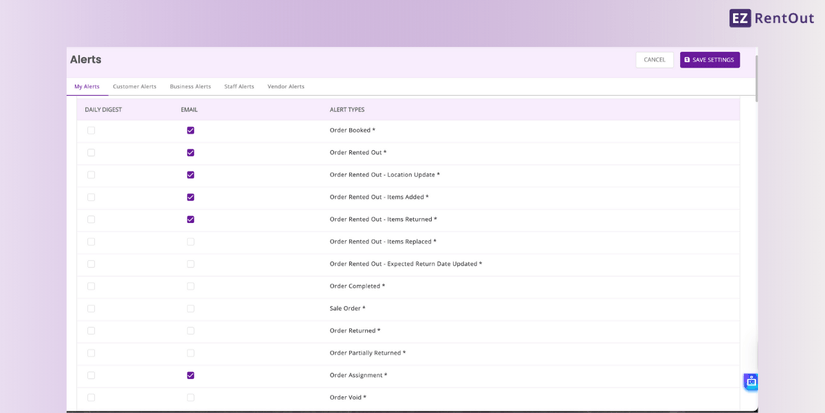Screen dimensions: 825x413
Task: Disable Email for Order Rented Out alert
Action: [191, 153]
